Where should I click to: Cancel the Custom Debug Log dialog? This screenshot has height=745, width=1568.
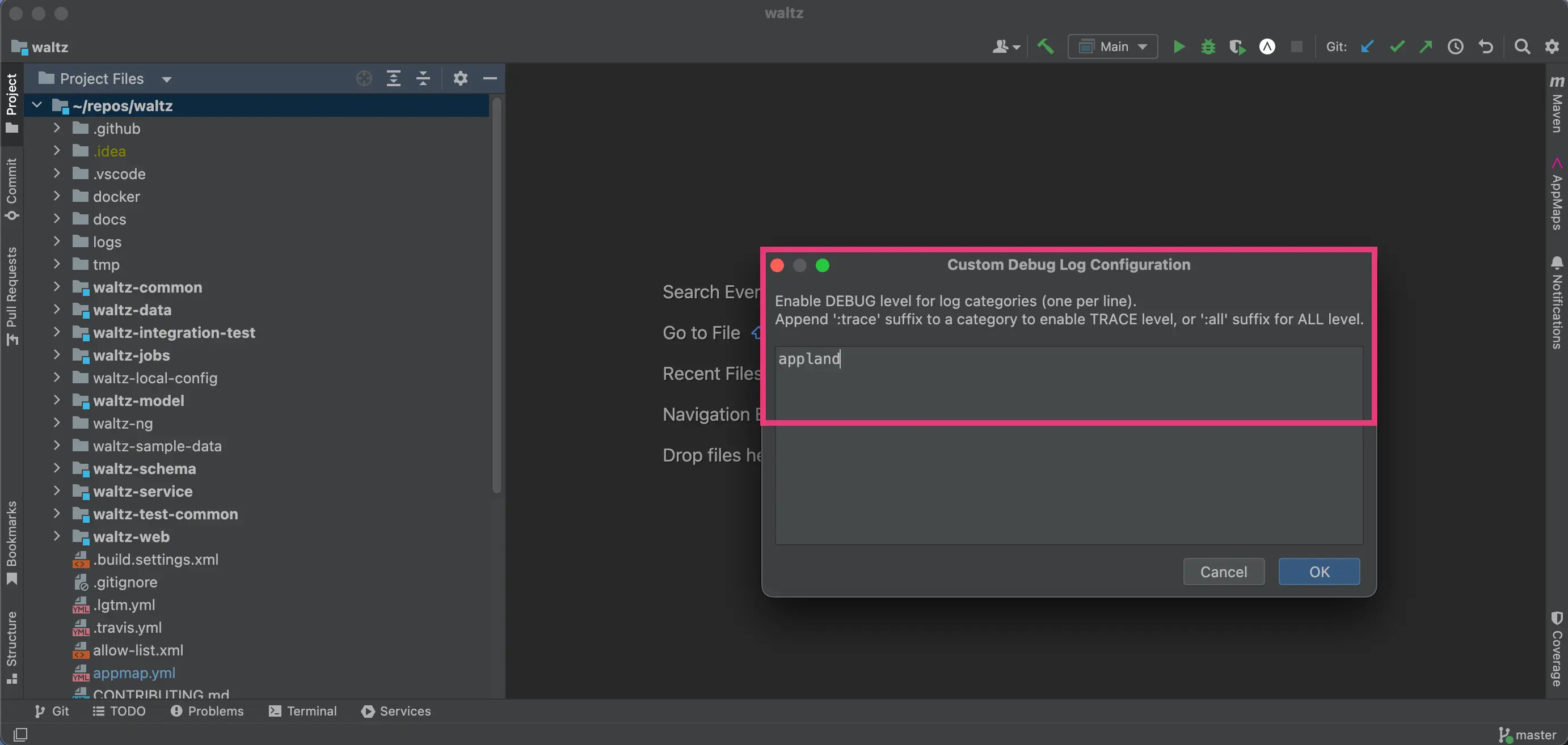1224,572
